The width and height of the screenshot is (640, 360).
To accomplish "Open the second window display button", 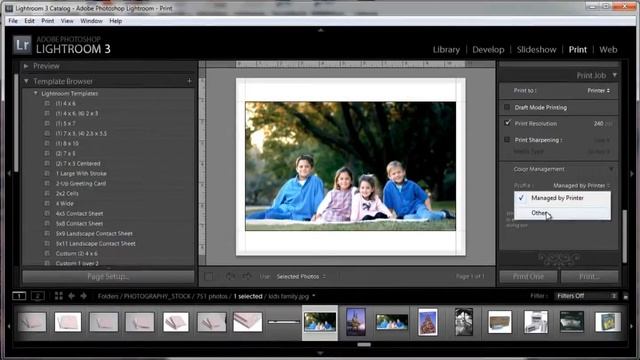I will [x=38, y=296].
